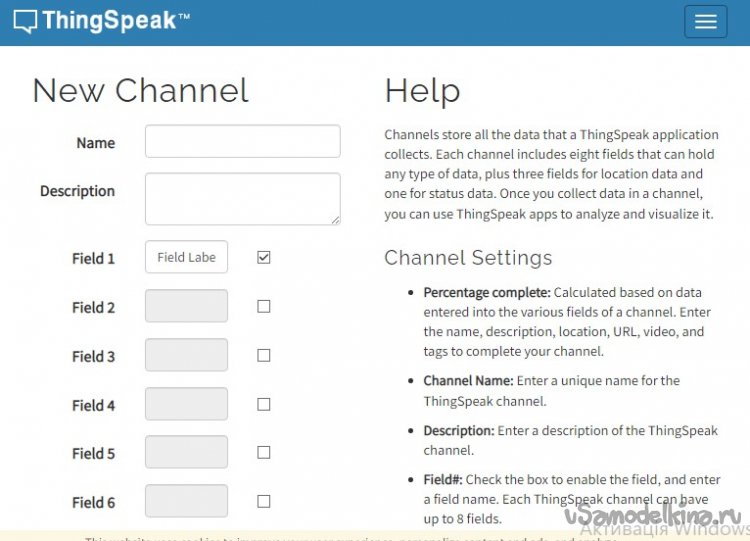This screenshot has width=750, height=541.
Task: Enable the Field 2 checkbox
Action: point(264,307)
